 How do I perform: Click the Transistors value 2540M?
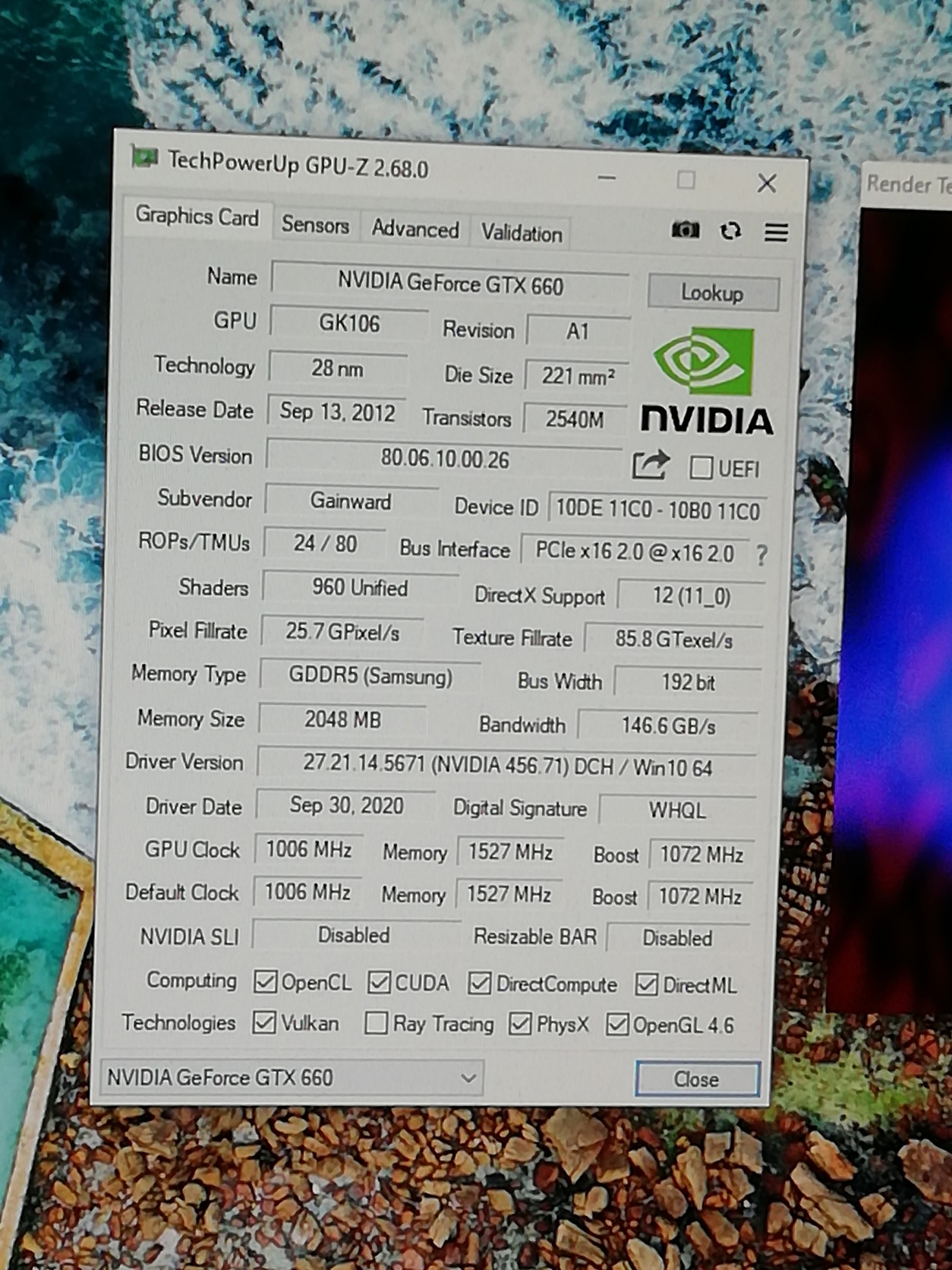[575, 419]
